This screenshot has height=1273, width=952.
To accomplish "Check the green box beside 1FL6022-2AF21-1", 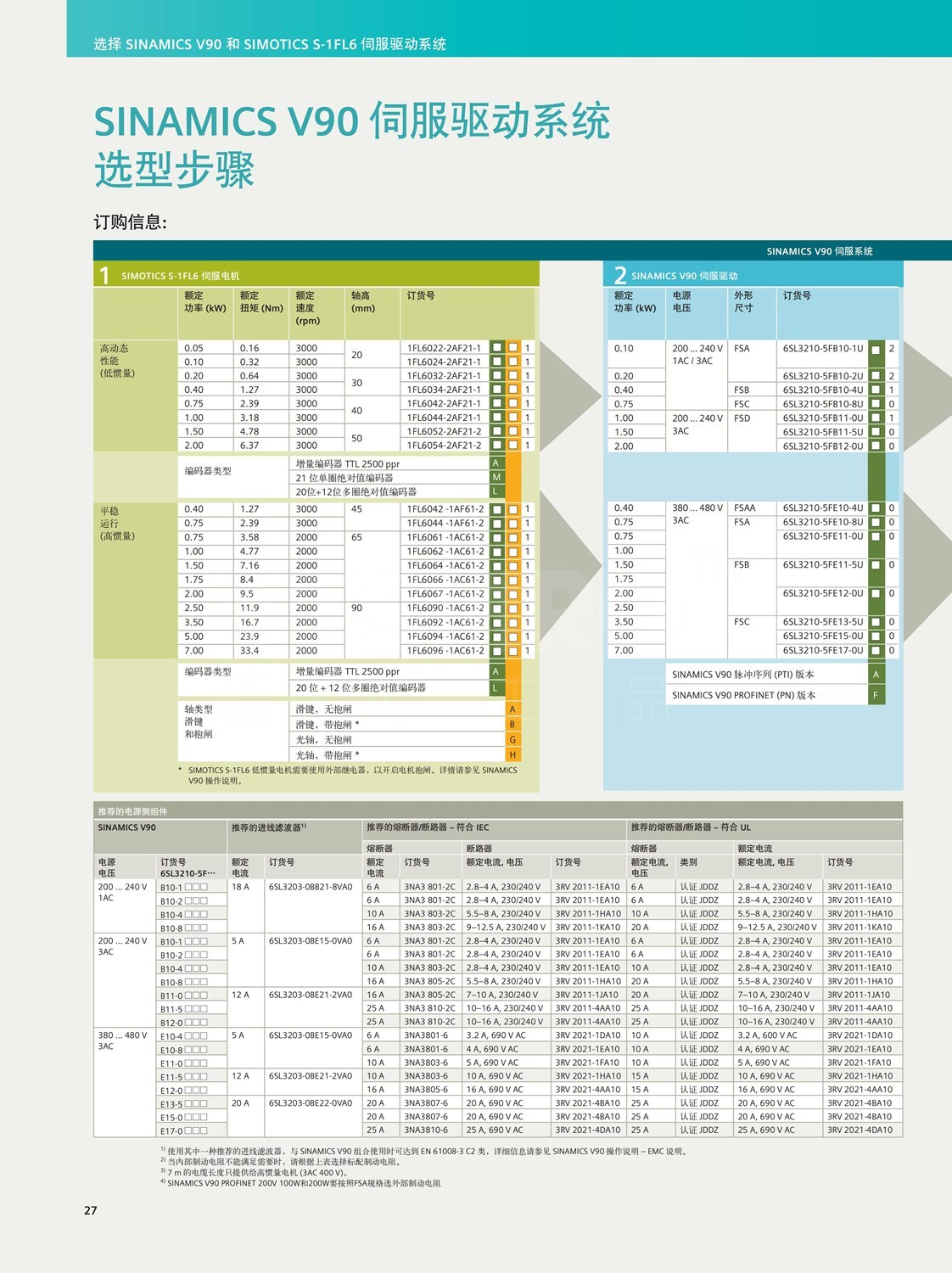I will tap(497, 348).
